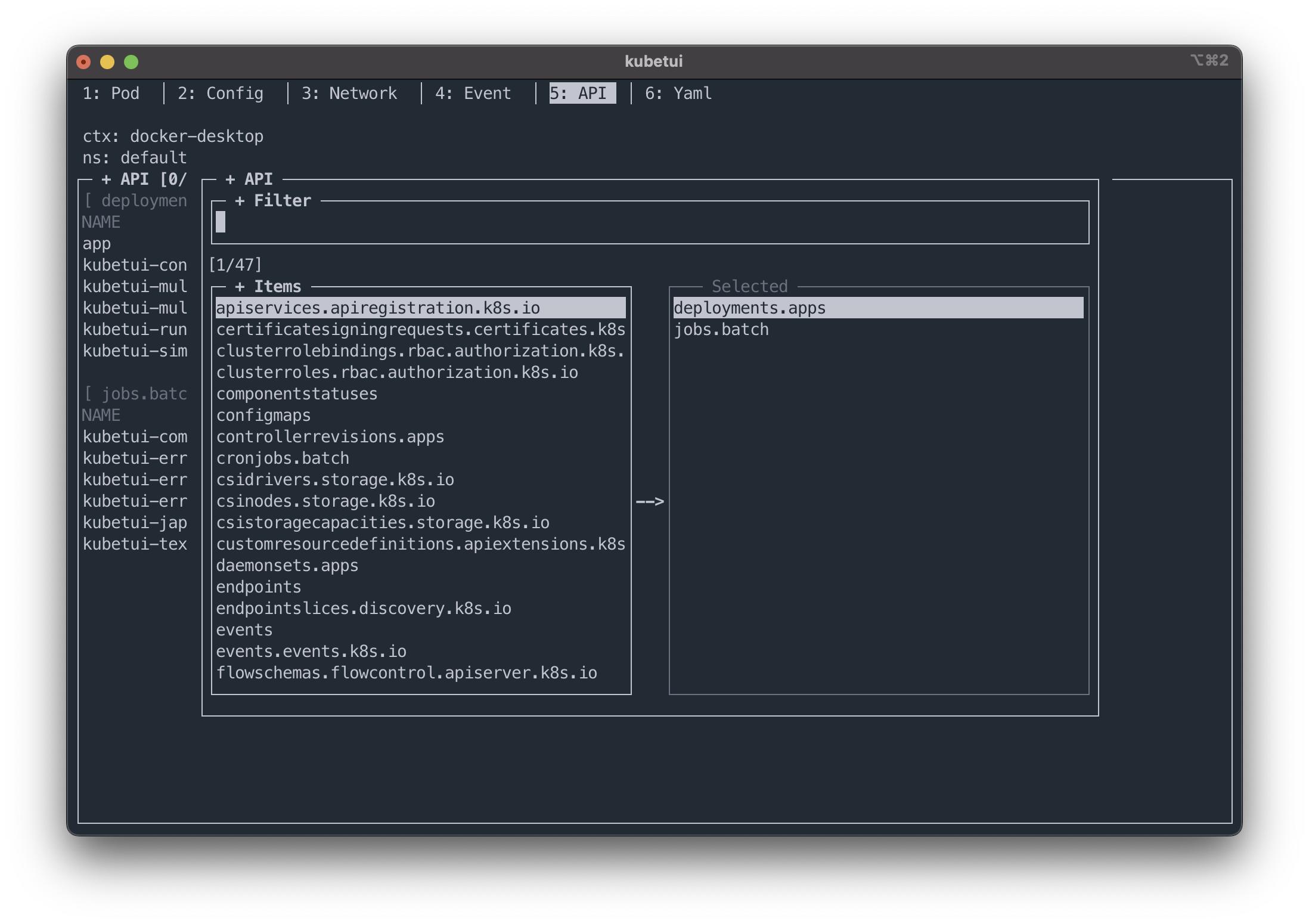Choose configmaps in Items list
This screenshot has height=924, width=1309.
pos(263,416)
